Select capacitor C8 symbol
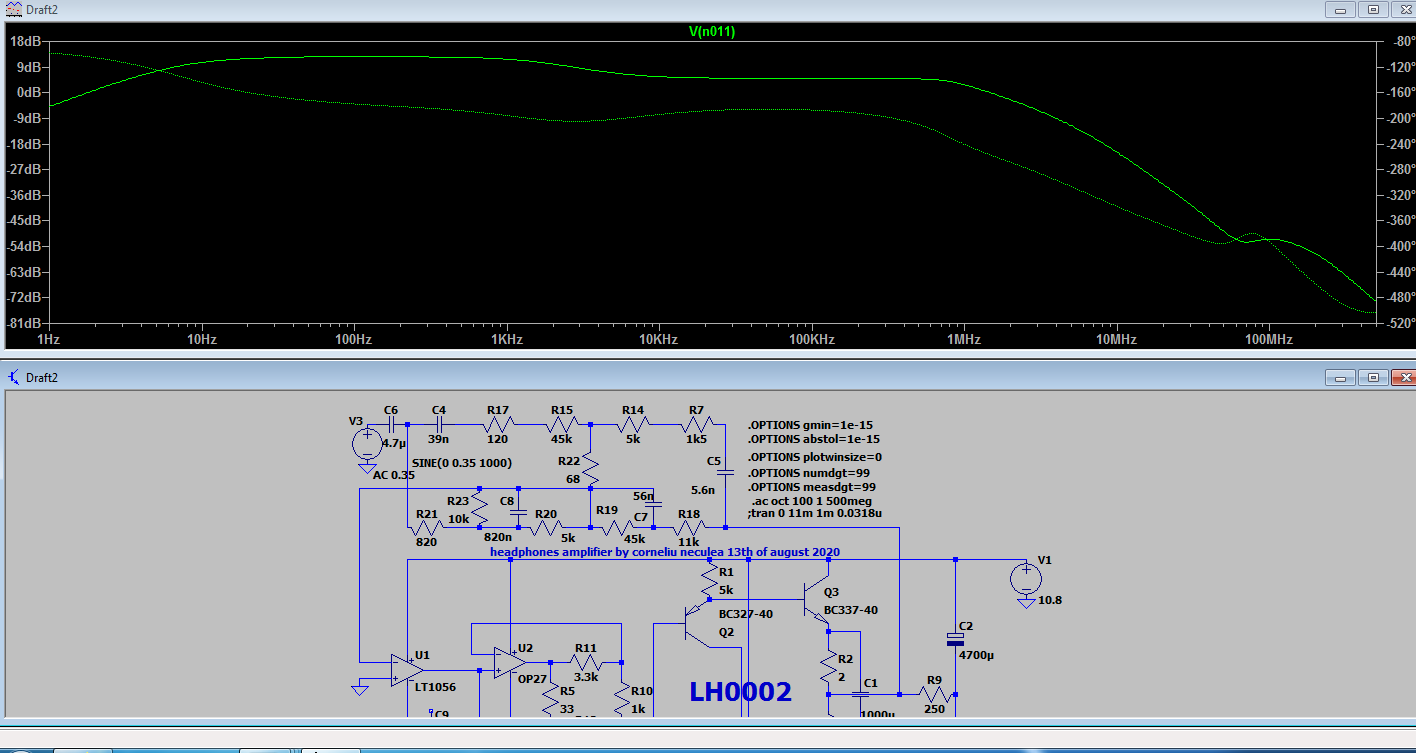This screenshot has width=1416, height=753. (519, 512)
